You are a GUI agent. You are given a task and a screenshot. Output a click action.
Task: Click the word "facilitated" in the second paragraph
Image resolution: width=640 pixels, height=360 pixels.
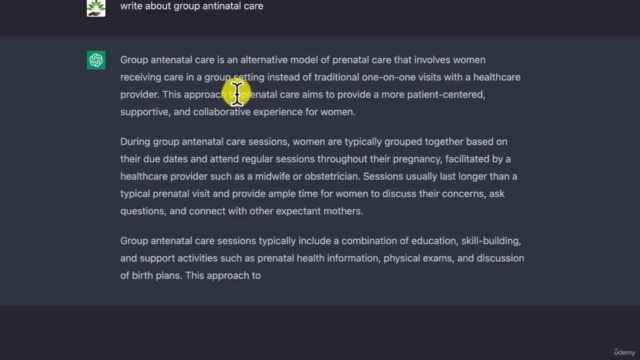(467, 159)
